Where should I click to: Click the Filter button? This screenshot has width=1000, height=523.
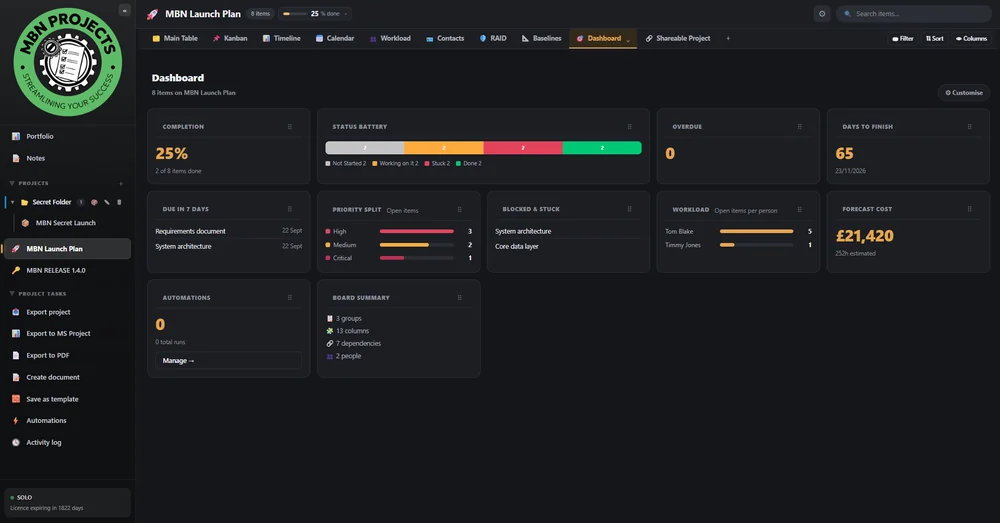click(x=902, y=38)
